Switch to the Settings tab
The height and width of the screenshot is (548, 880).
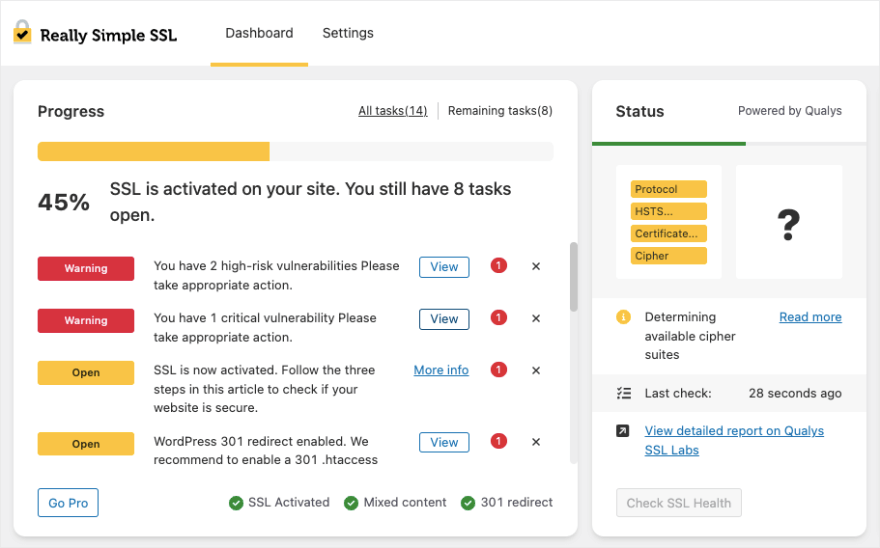pyautogui.click(x=348, y=33)
